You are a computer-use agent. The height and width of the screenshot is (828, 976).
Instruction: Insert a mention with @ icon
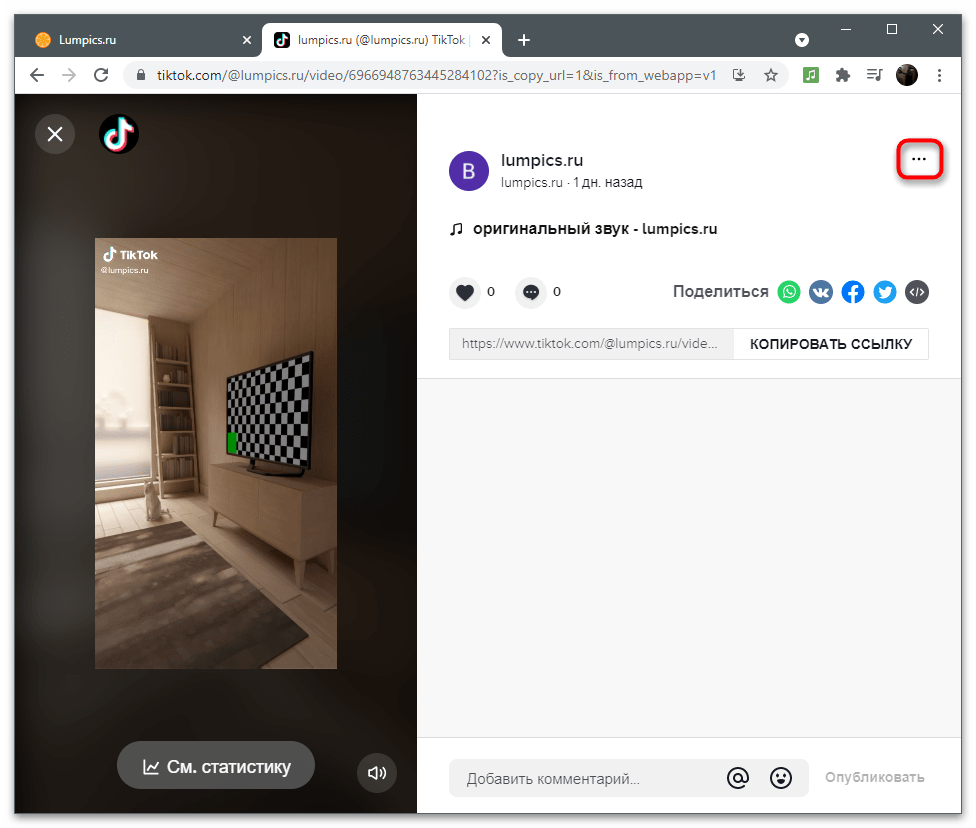[738, 778]
